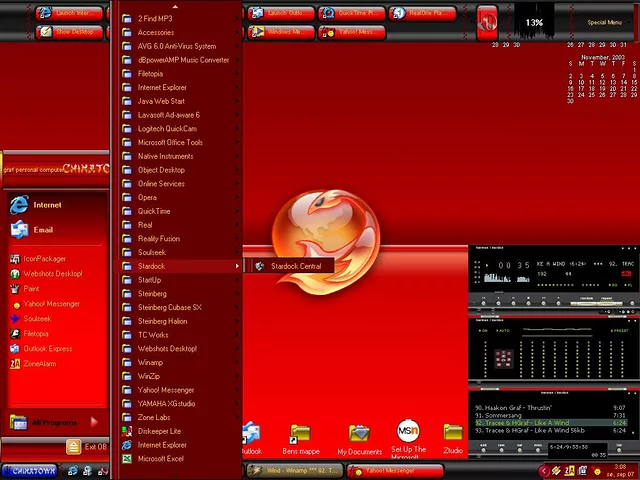Image resolution: width=640 pixels, height=480 pixels.
Task: Launch Microsoft Excel from the programs list
Action: click(x=160, y=459)
